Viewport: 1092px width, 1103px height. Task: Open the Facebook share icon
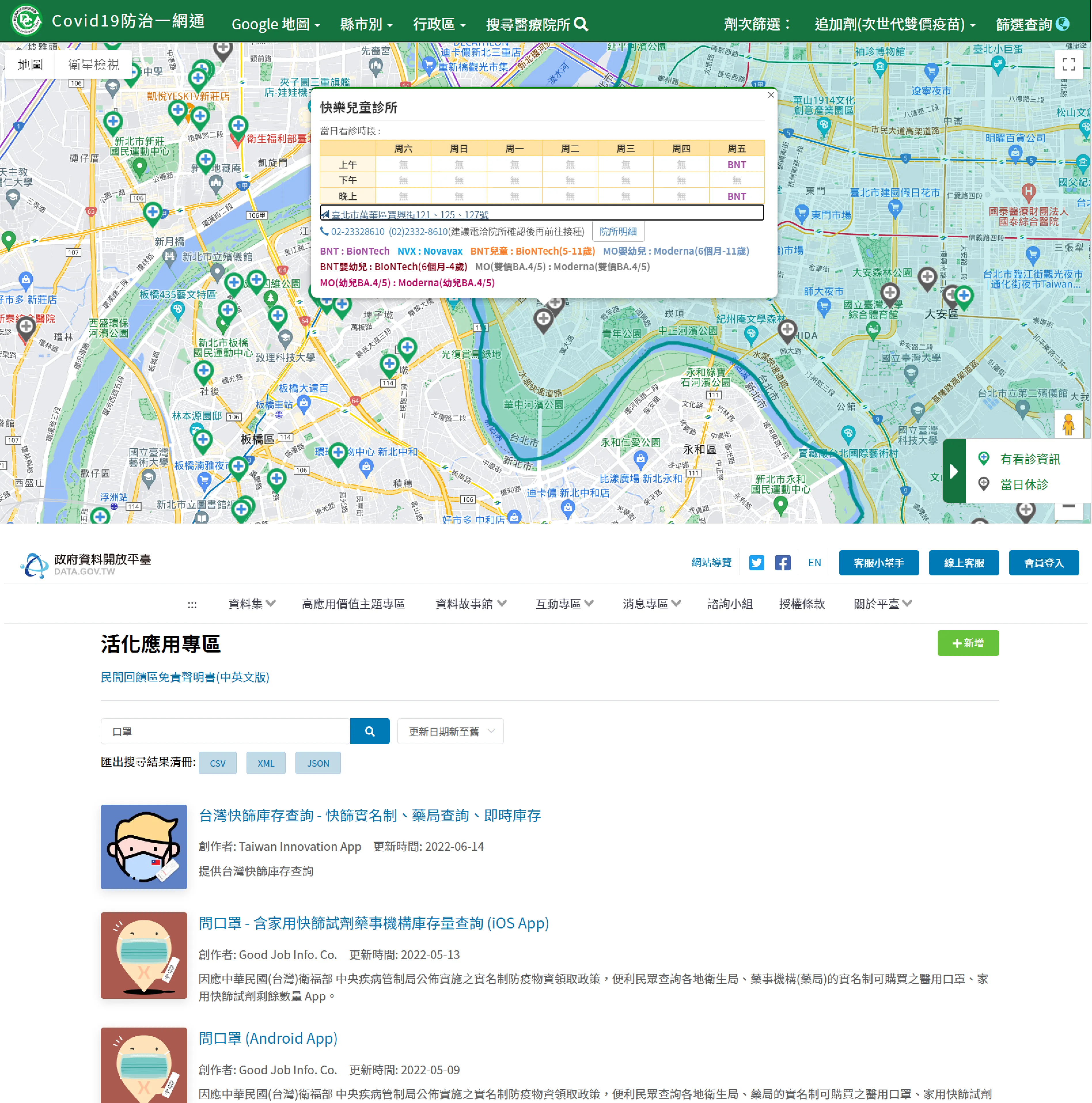(783, 562)
